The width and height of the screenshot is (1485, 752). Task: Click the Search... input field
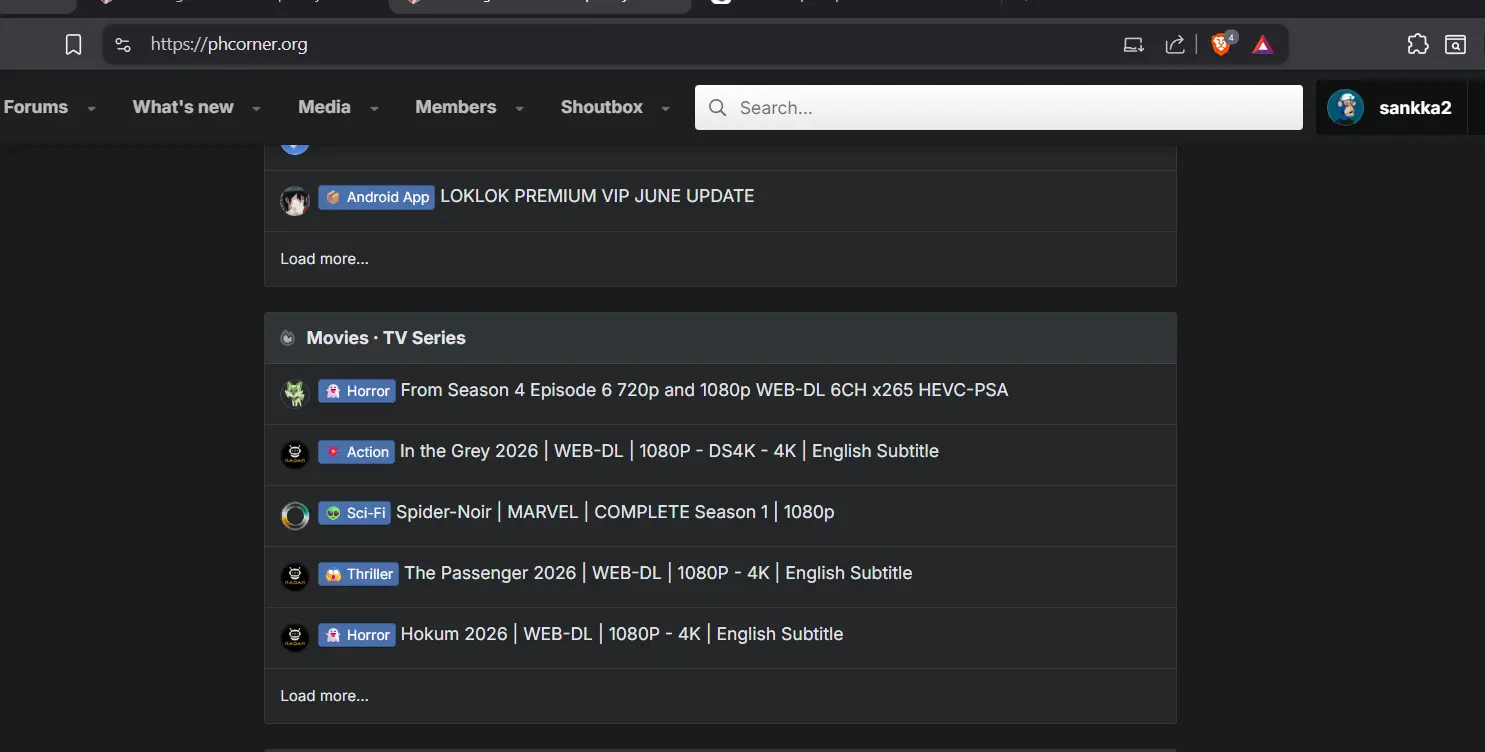click(999, 107)
